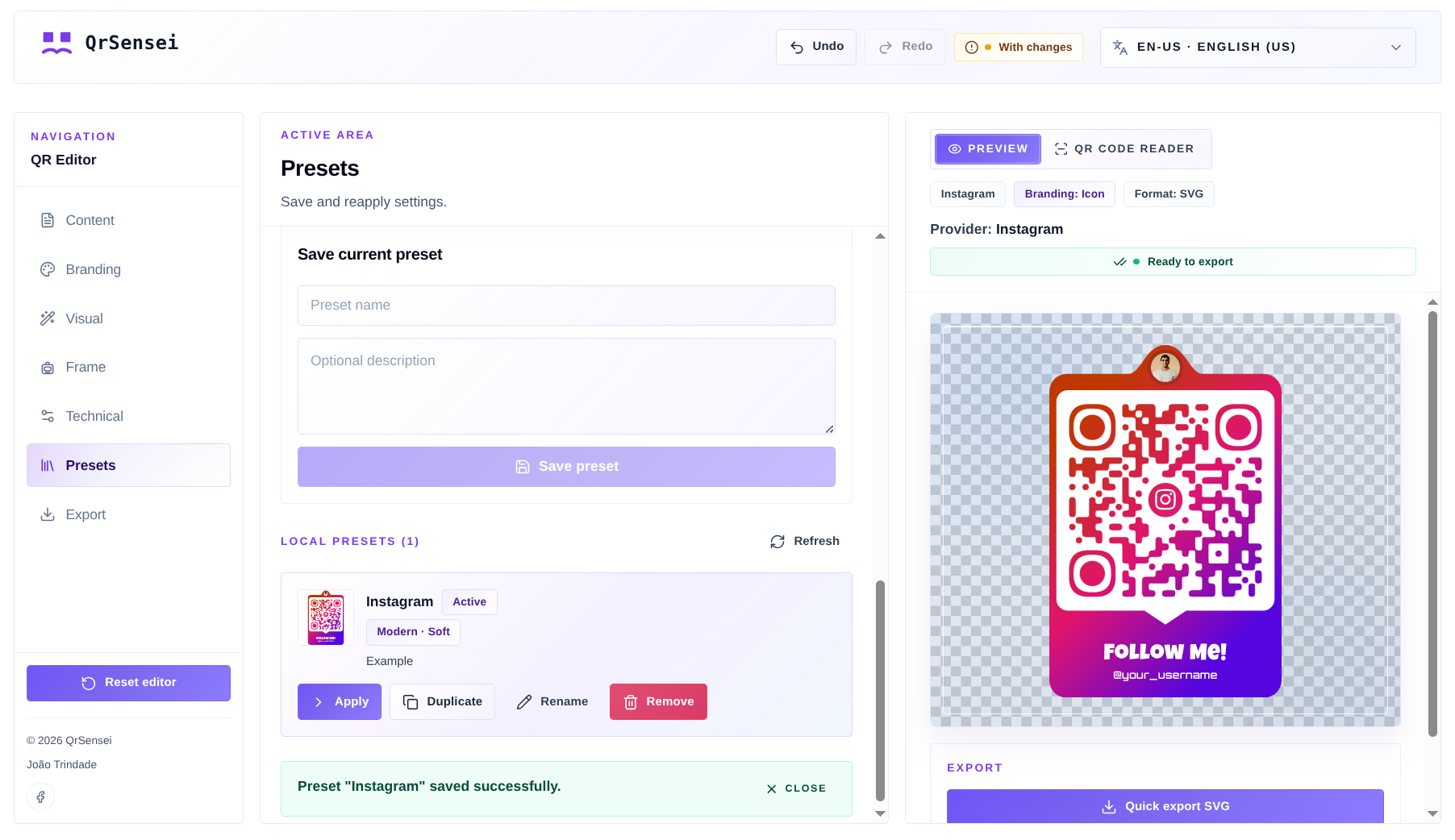Image resolution: width=1455 pixels, height=840 pixels.
Task: Click the "Save current preset" heading
Action: [x=370, y=255]
